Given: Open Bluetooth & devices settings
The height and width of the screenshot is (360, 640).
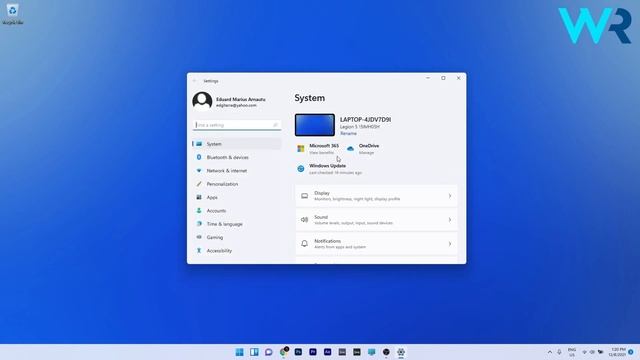Looking at the screenshot, I should 237,157.
